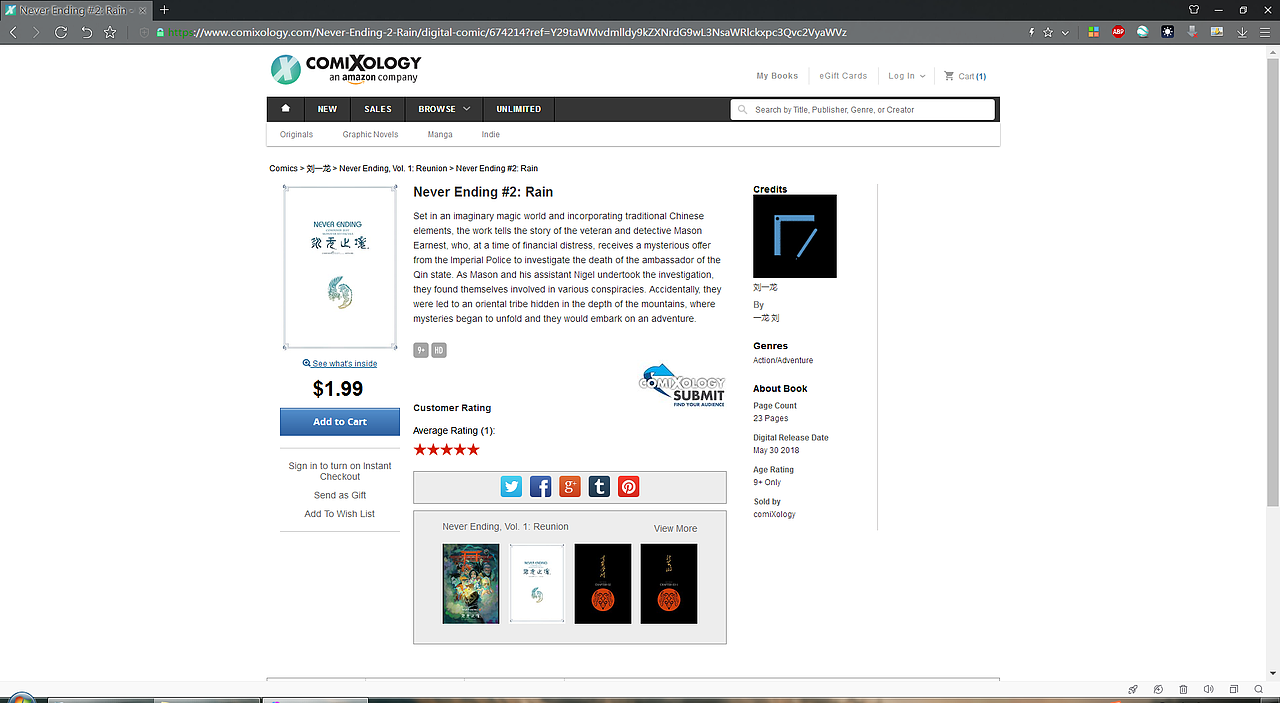1280x703 pixels.
Task: Click the HD badge
Action: [439, 350]
